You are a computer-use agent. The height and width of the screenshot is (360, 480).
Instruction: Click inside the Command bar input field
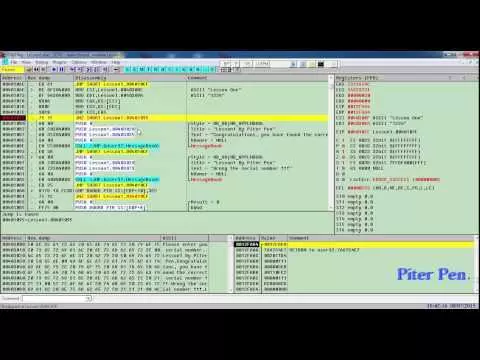pyautogui.click(x=54, y=298)
